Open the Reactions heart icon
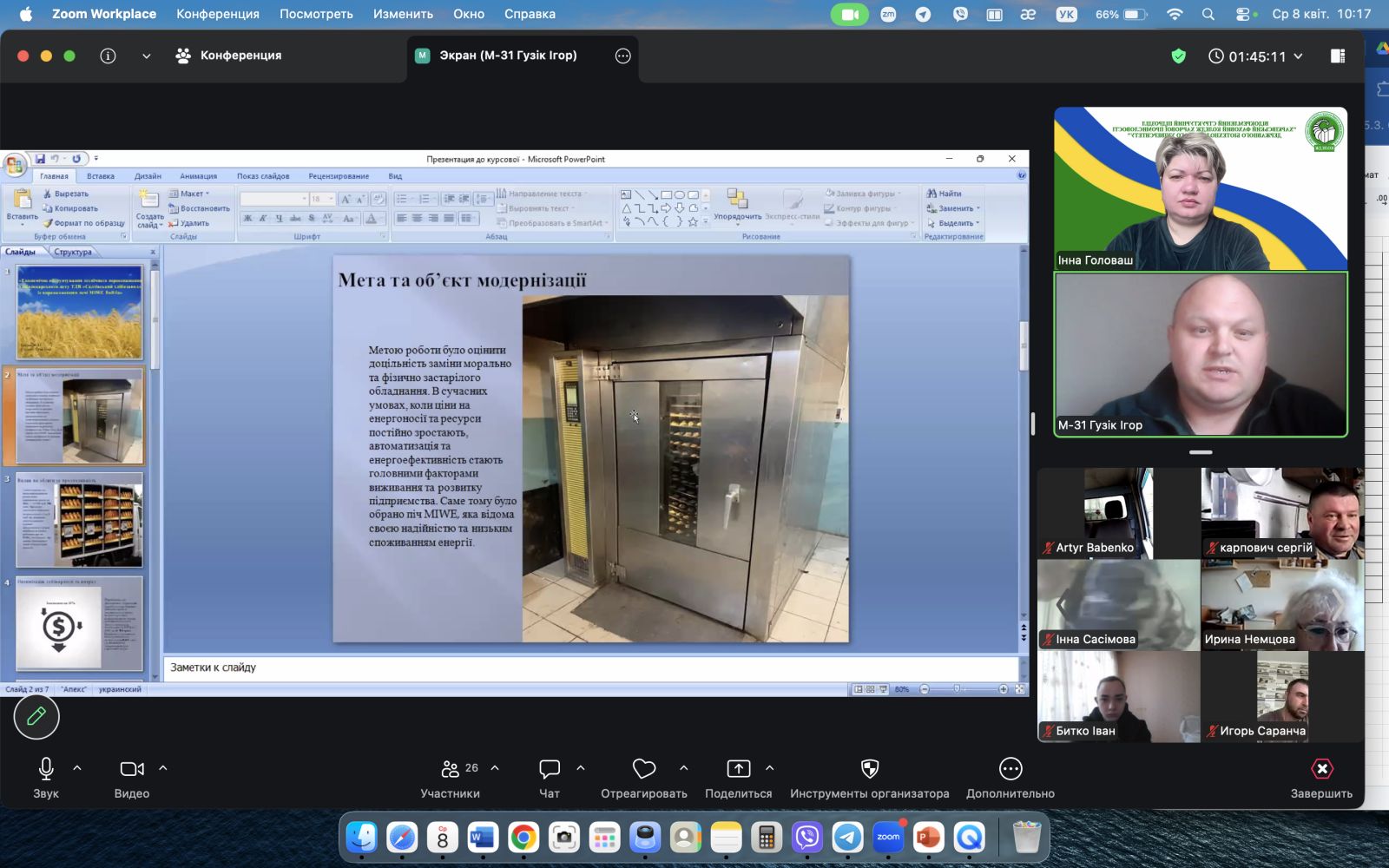1389x868 pixels. point(643,769)
